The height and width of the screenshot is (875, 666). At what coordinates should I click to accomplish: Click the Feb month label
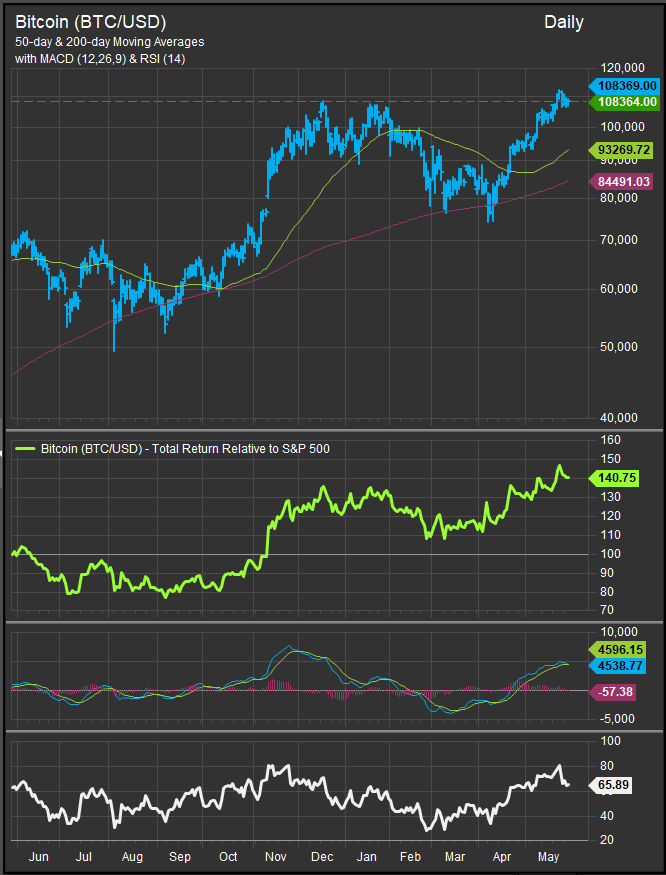411,856
